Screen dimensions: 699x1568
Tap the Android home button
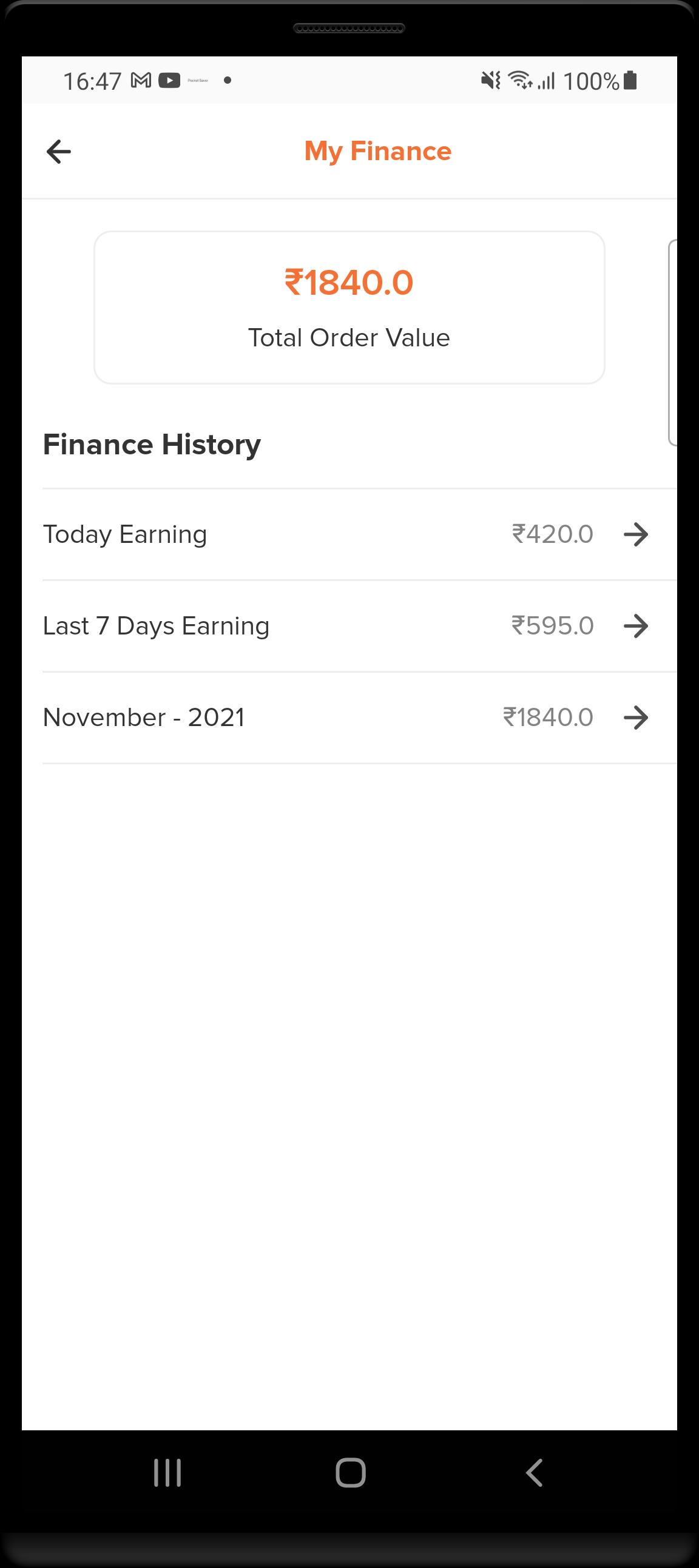[351, 1473]
